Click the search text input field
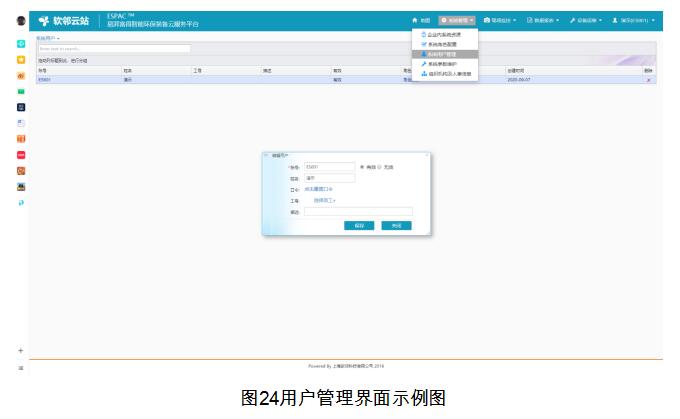 pyautogui.click(x=113, y=48)
